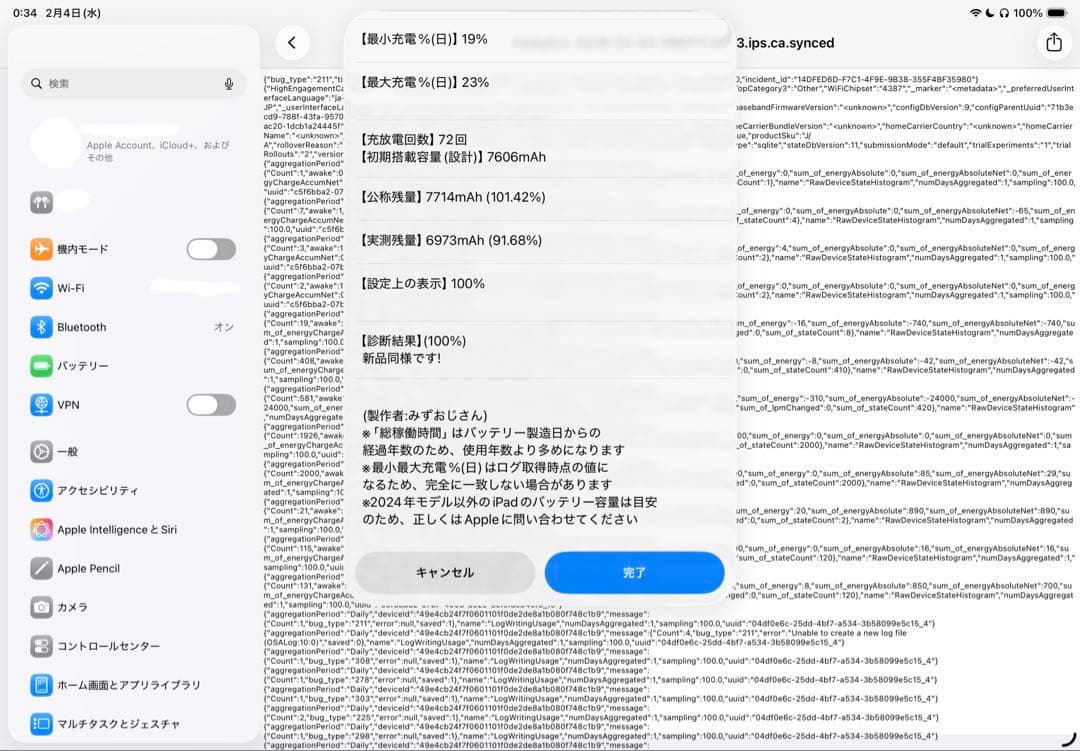Select 一般 in the settings sidebar
The height and width of the screenshot is (751, 1080).
(43, 451)
